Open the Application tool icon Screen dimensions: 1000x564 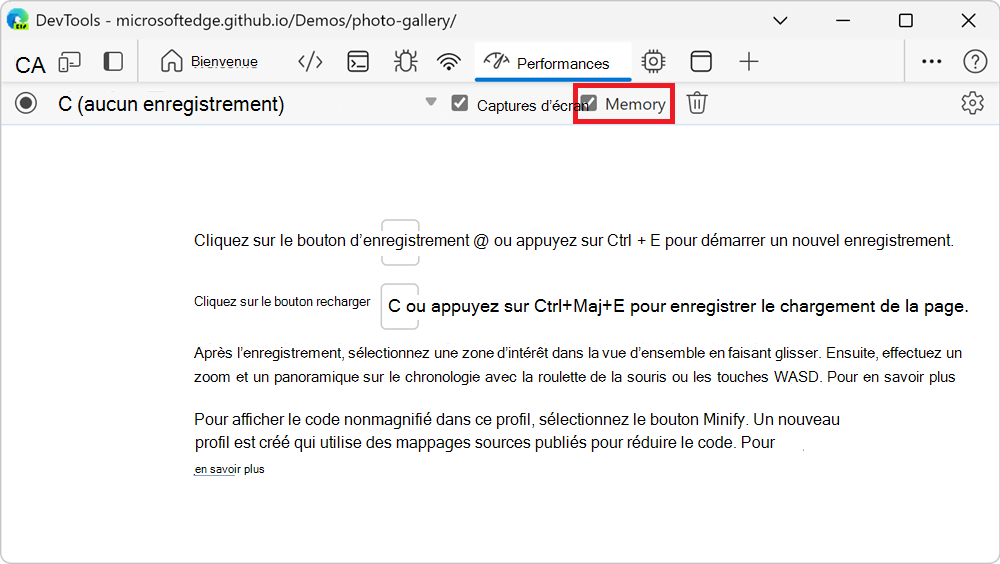point(701,61)
